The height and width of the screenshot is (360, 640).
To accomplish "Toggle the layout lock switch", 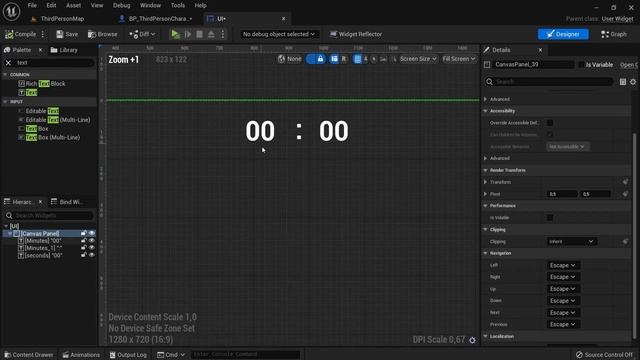I will click(x=316, y=59).
